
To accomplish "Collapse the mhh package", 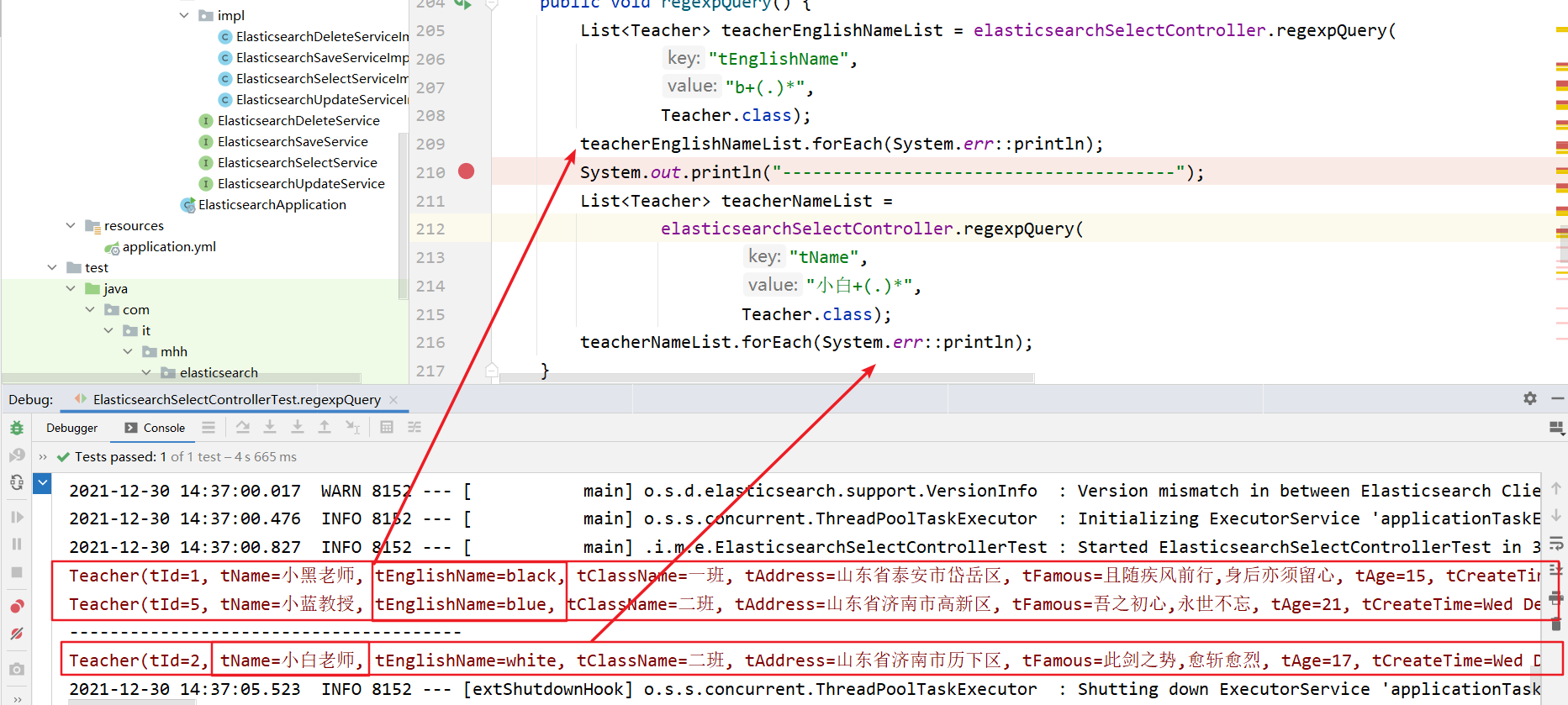I will pyautogui.click(x=128, y=351).
